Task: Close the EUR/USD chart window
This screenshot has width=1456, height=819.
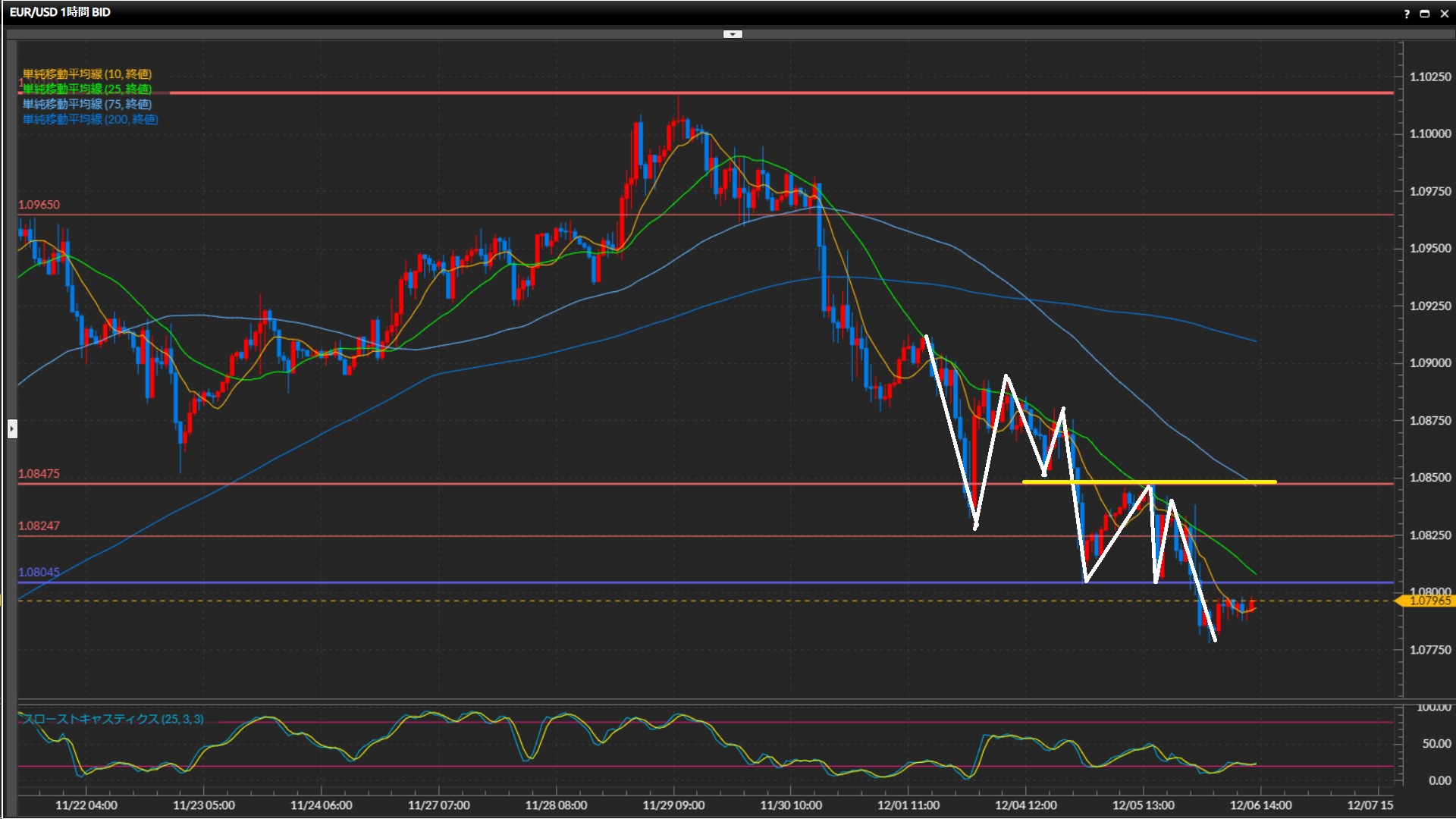Action: point(1444,13)
